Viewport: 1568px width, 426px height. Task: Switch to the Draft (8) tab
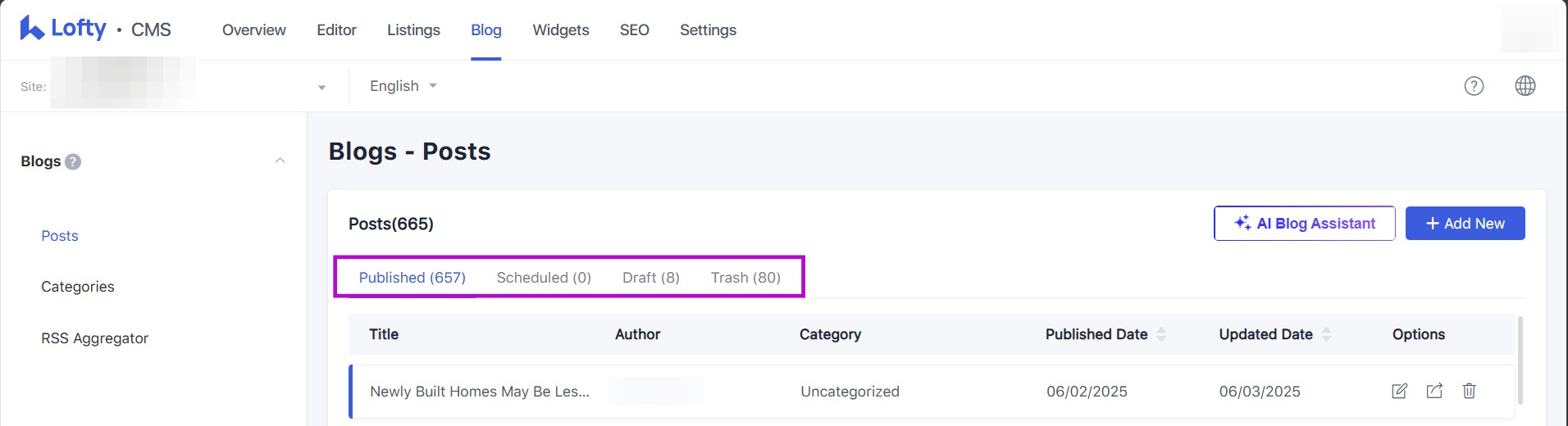[650, 278]
